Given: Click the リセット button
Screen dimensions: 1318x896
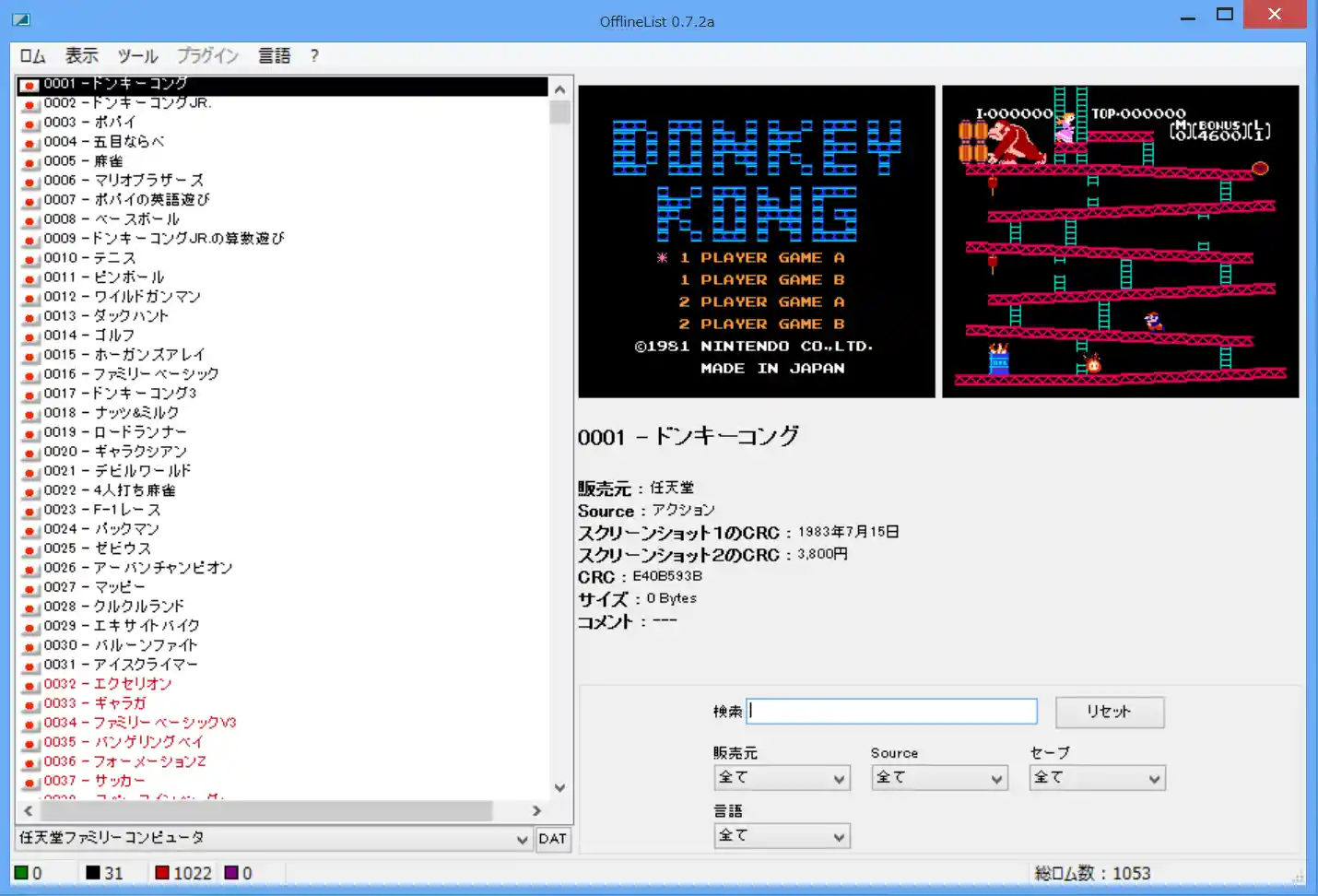Looking at the screenshot, I should point(1110,712).
